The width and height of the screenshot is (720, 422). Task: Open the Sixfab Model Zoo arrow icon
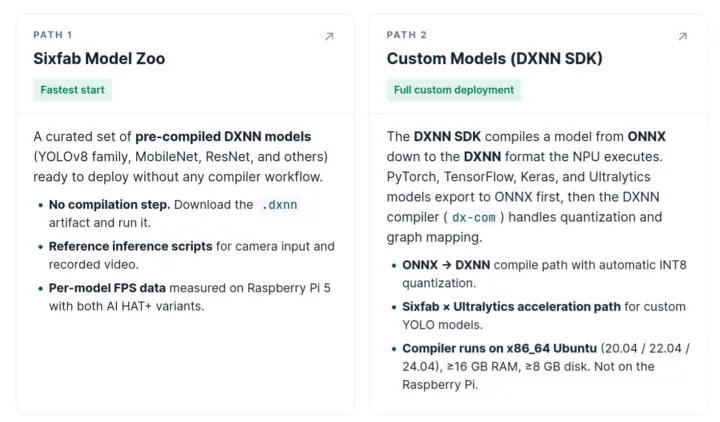point(329,36)
